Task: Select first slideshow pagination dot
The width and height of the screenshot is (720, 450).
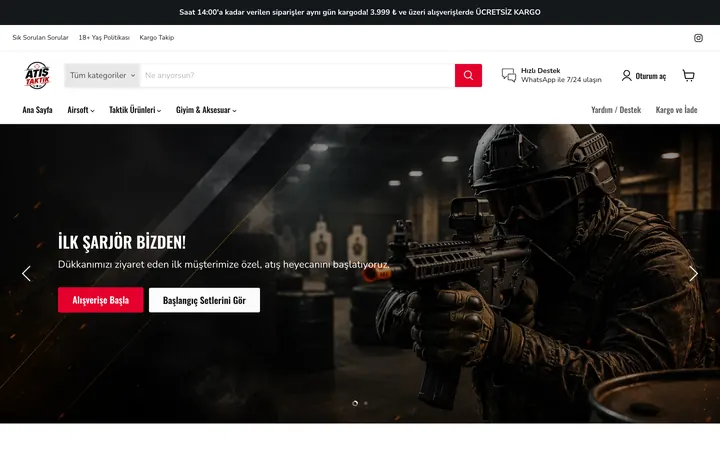Action: [x=355, y=403]
